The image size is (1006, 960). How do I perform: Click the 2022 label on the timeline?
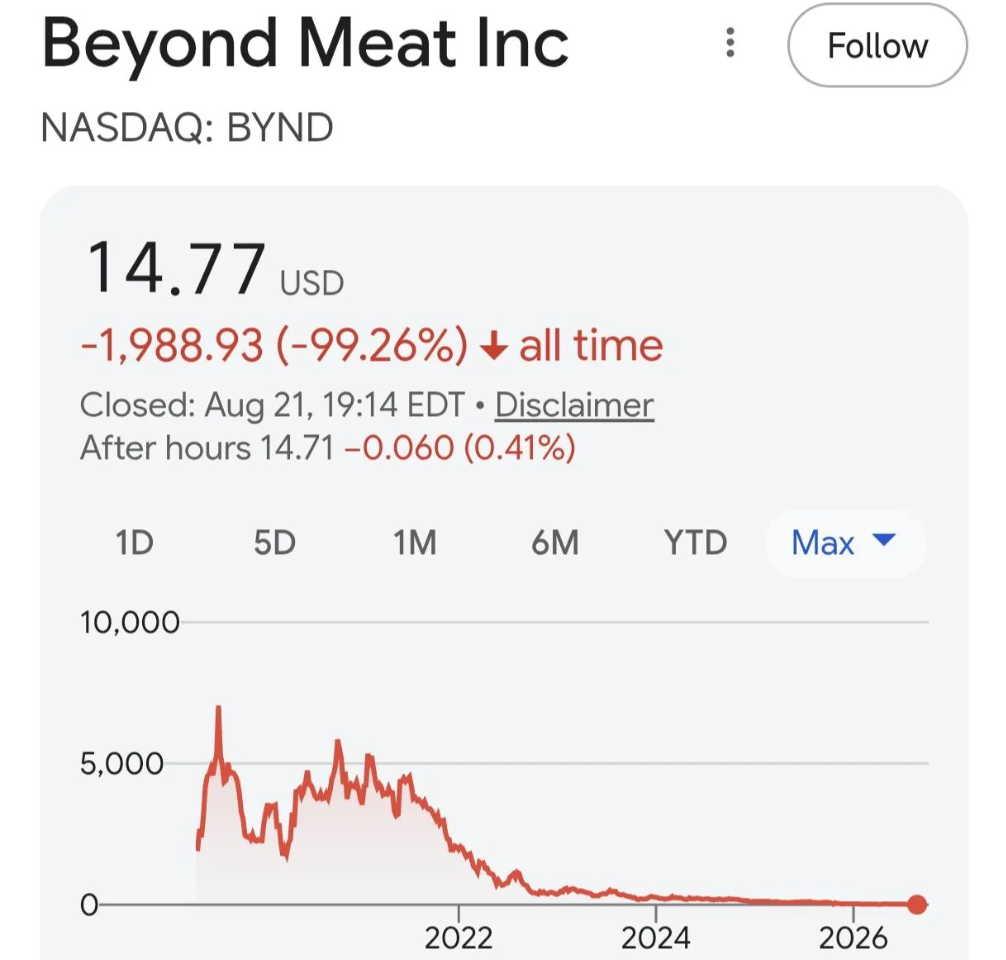click(x=458, y=938)
